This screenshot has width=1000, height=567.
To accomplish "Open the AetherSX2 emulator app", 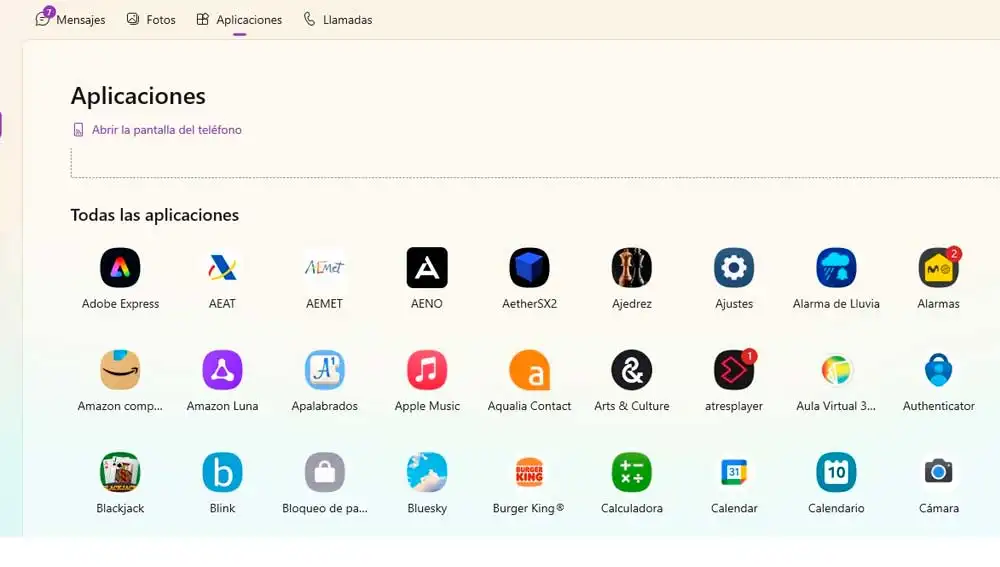I will pyautogui.click(x=529, y=268).
